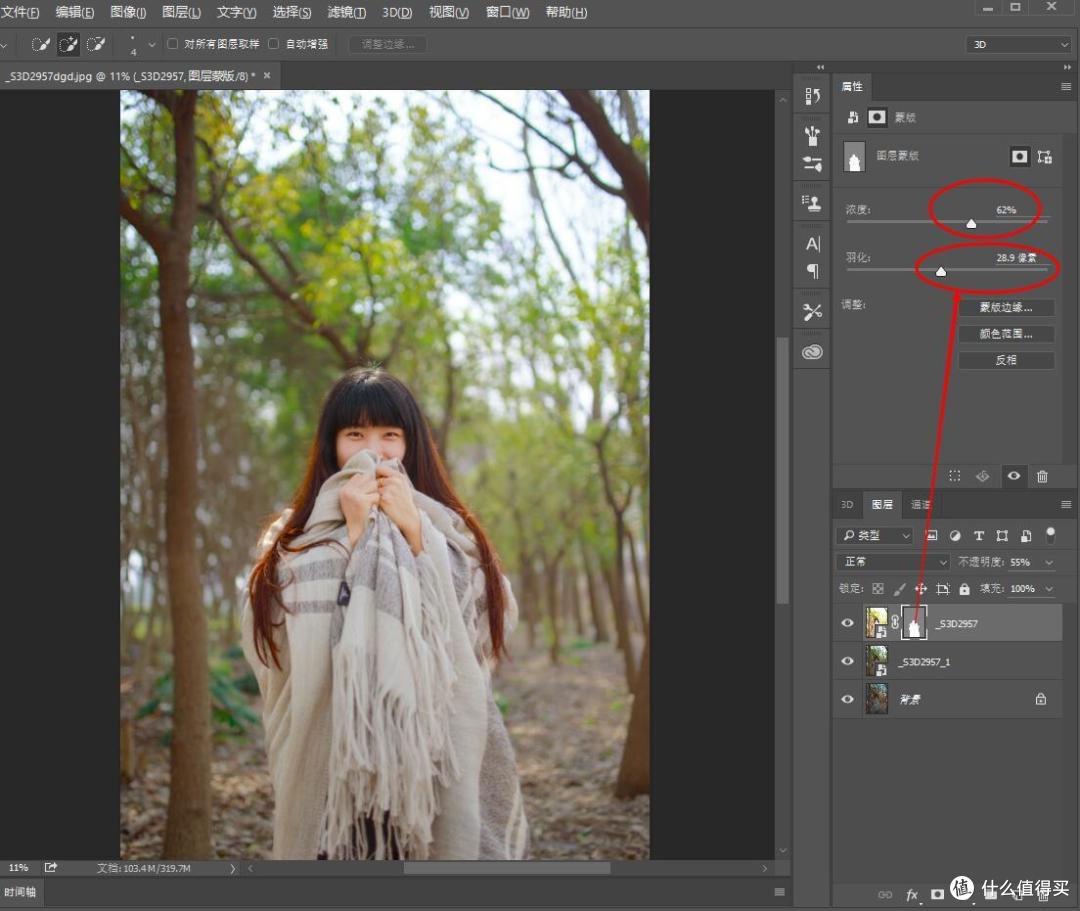Hide the _S3D2957_1 layer

pos(847,661)
